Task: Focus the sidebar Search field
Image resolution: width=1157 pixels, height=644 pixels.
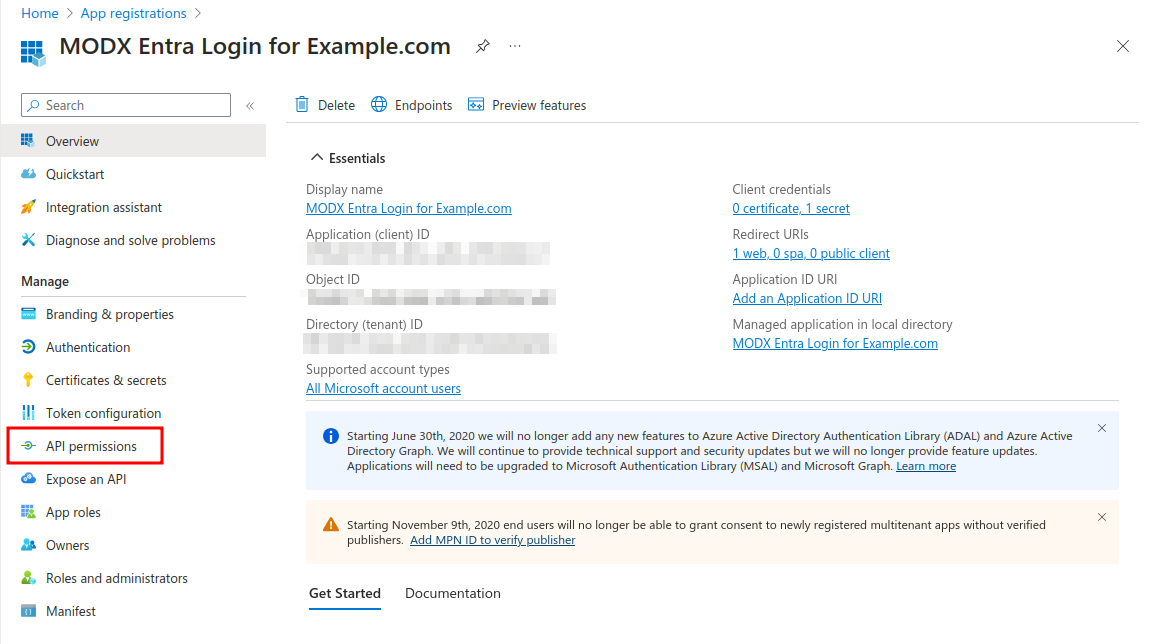Action: (x=126, y=105)
